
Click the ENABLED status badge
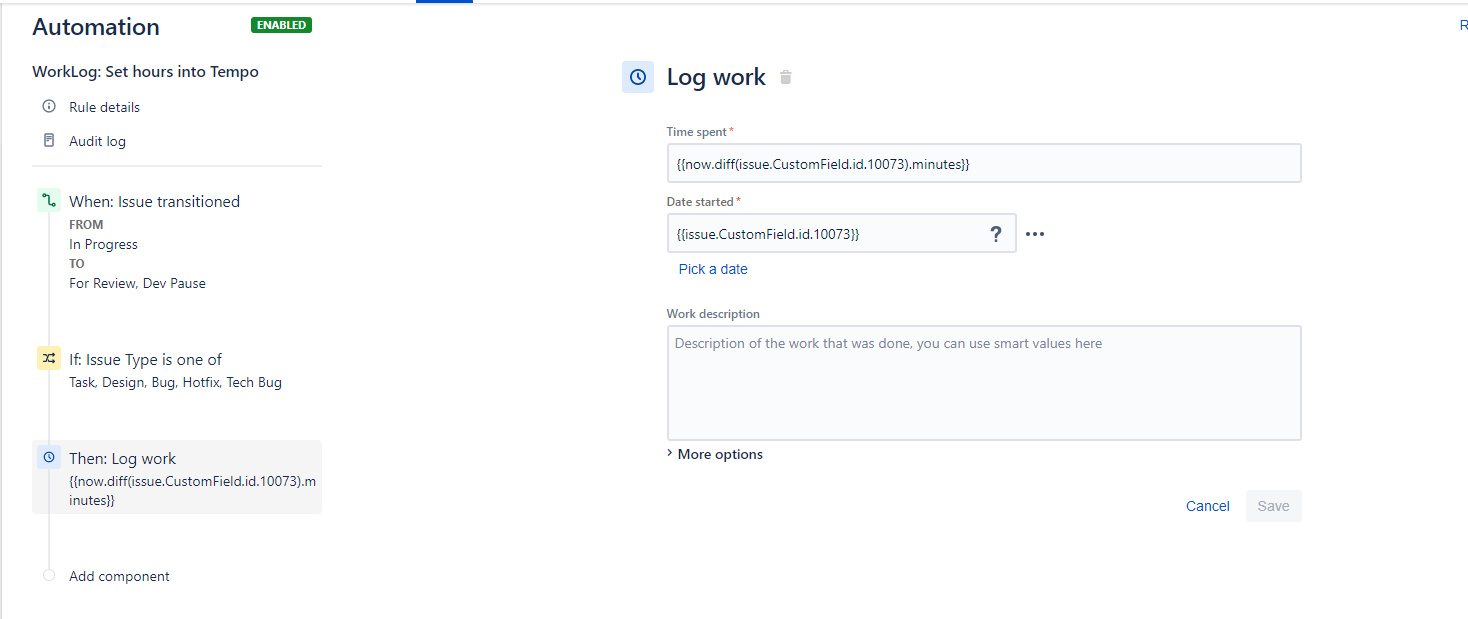click(281, 25)
